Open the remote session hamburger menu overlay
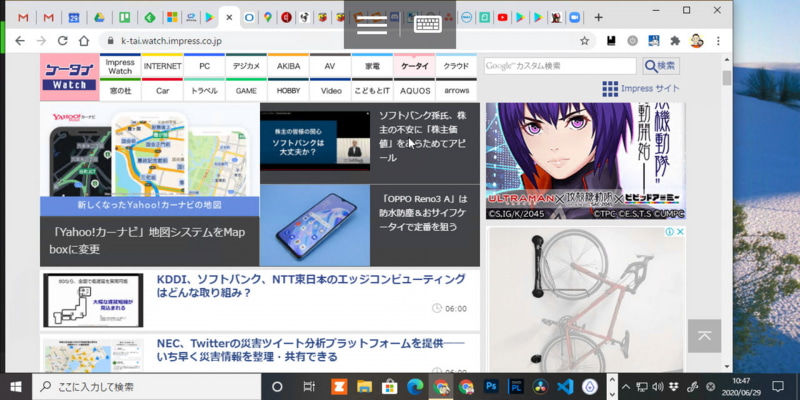This screenshot has width=800, height=400. 372,24
